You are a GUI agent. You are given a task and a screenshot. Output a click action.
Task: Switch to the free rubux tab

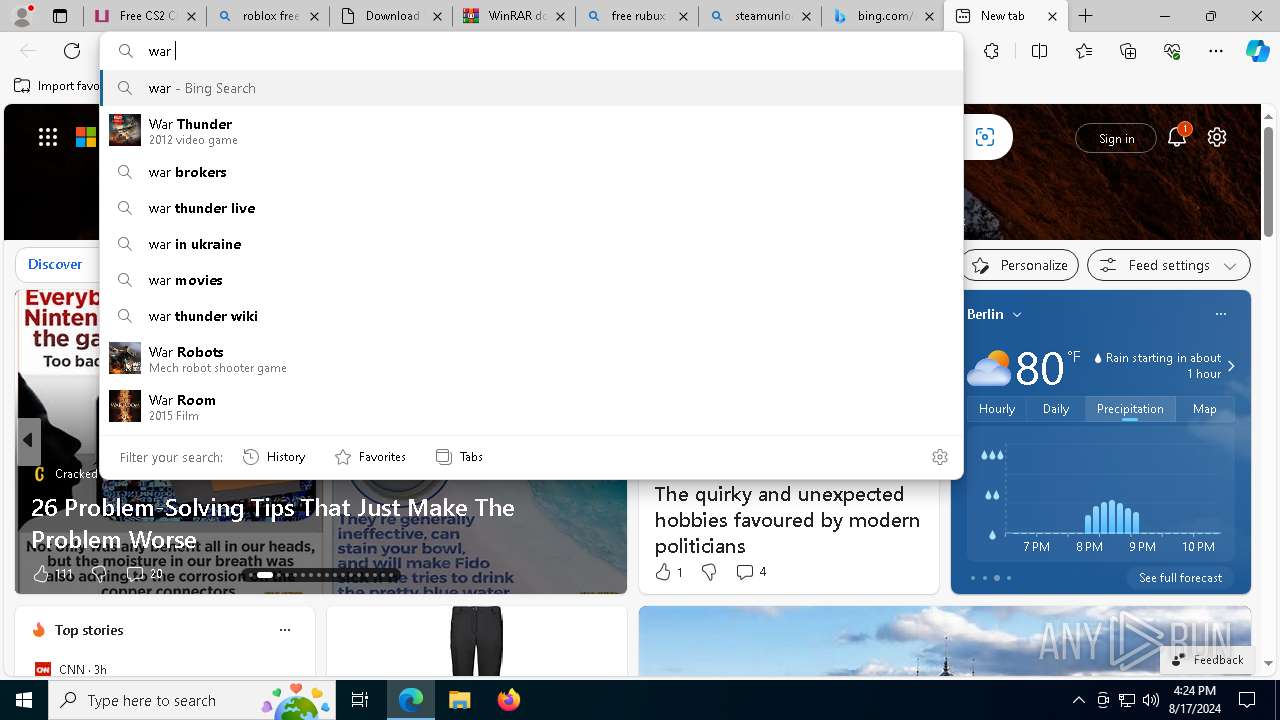point(637,16)
